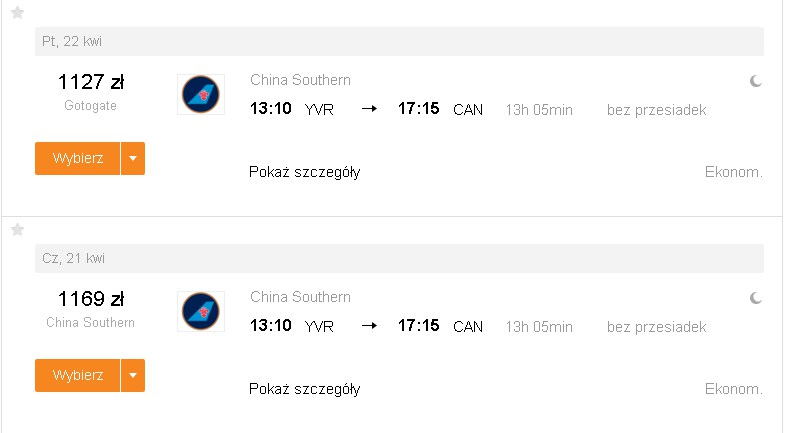The width and height of the screenshot is (786, 433).
Task: Favorite the 1169 zł flight with star
Action: (18, 230)
